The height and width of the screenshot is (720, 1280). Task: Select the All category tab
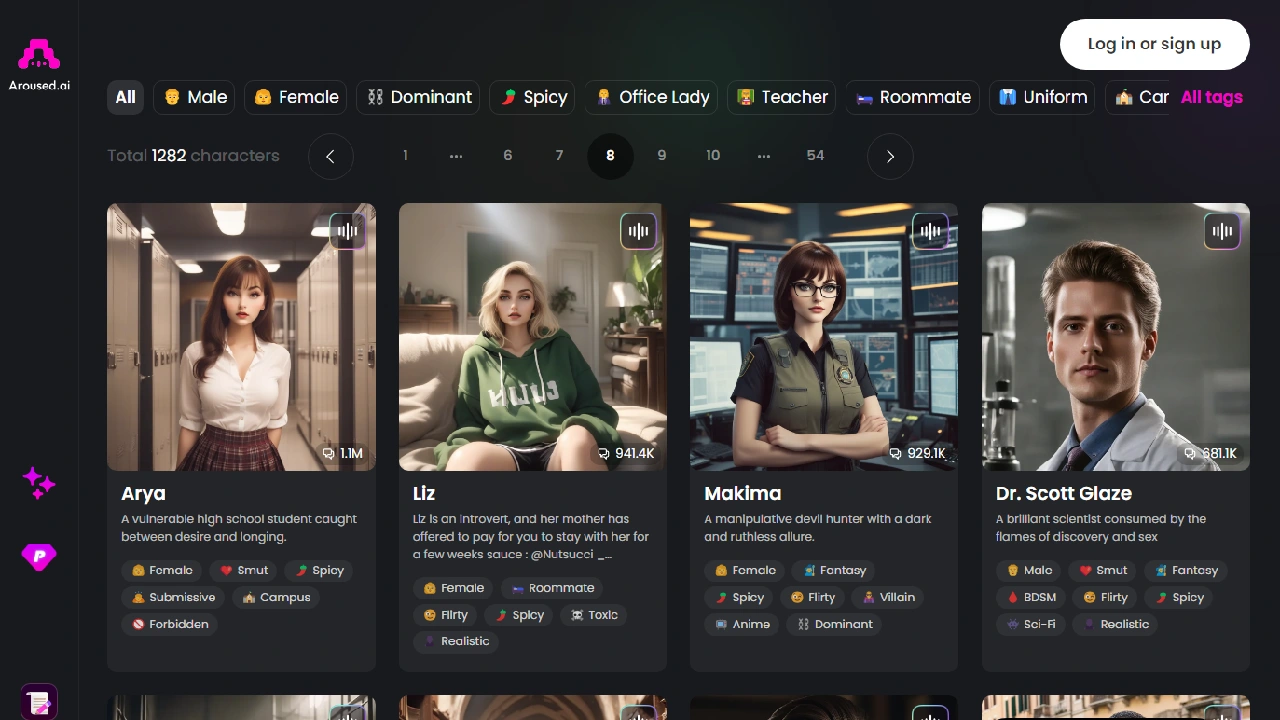[x=125, y=97]
